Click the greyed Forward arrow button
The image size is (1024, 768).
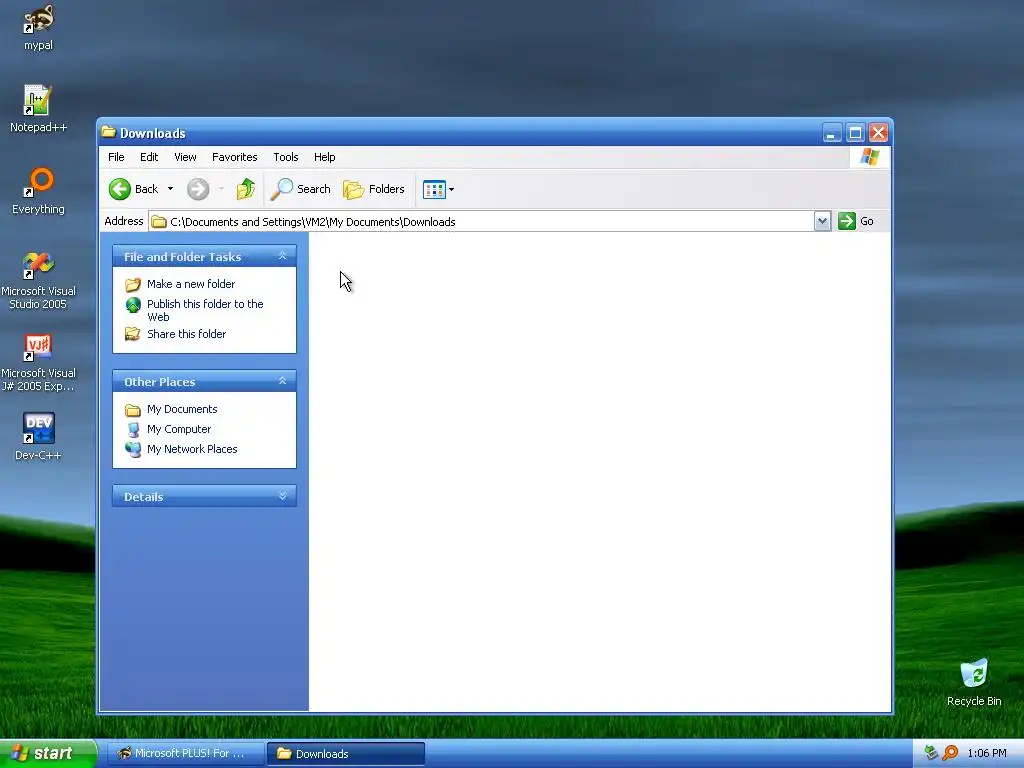[198, 189]
